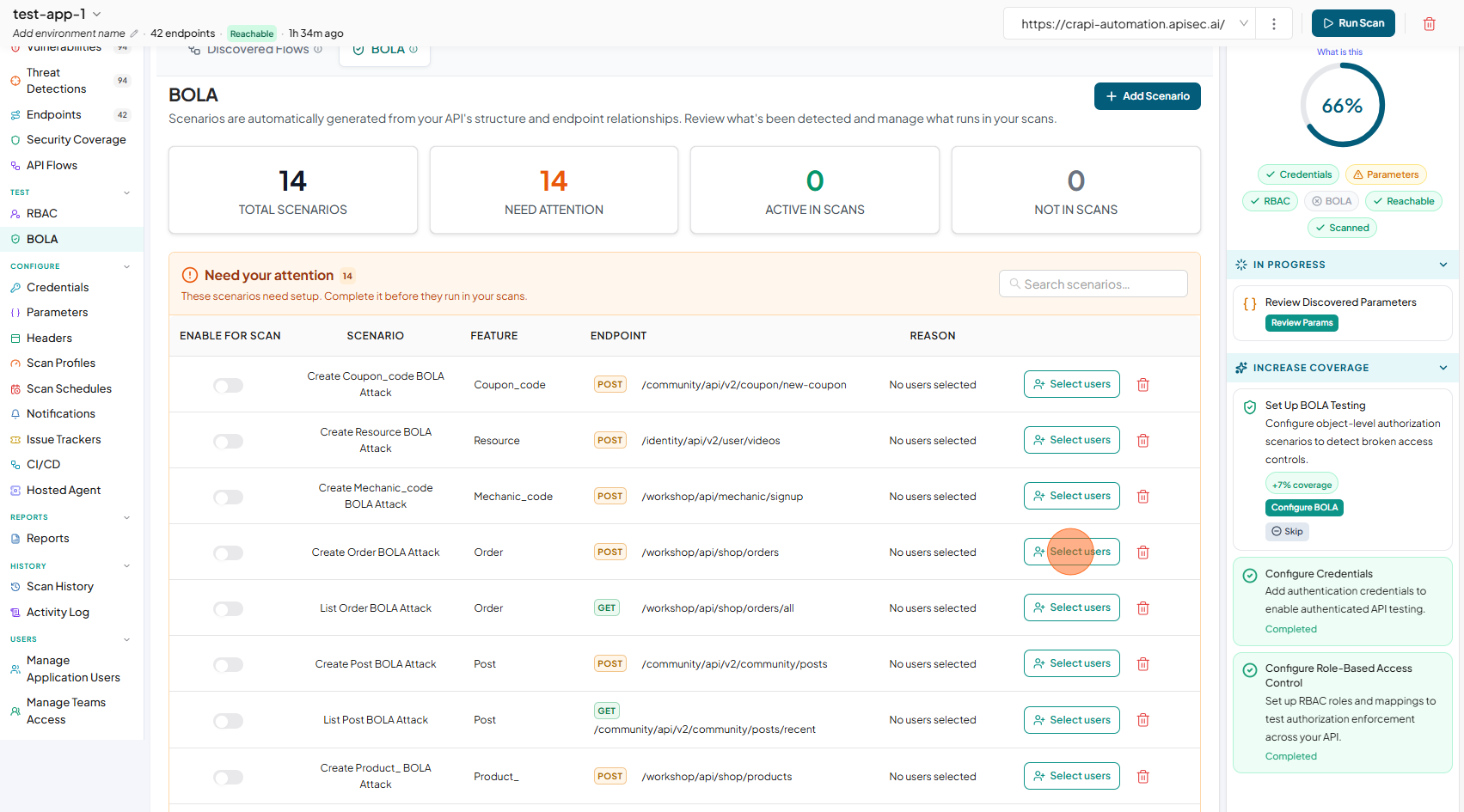1464x812 pixels.
Task: Collapse the TEST sidebar group
Action: [127, 192]
